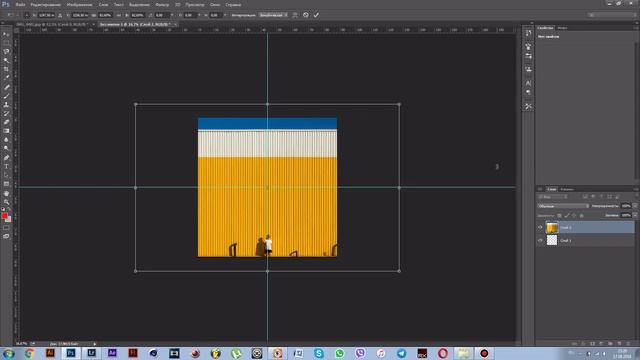Viewport: 640px width, 360px height.
Task: Select the Healing Brush tool
Action: click(x=6, y=87)
